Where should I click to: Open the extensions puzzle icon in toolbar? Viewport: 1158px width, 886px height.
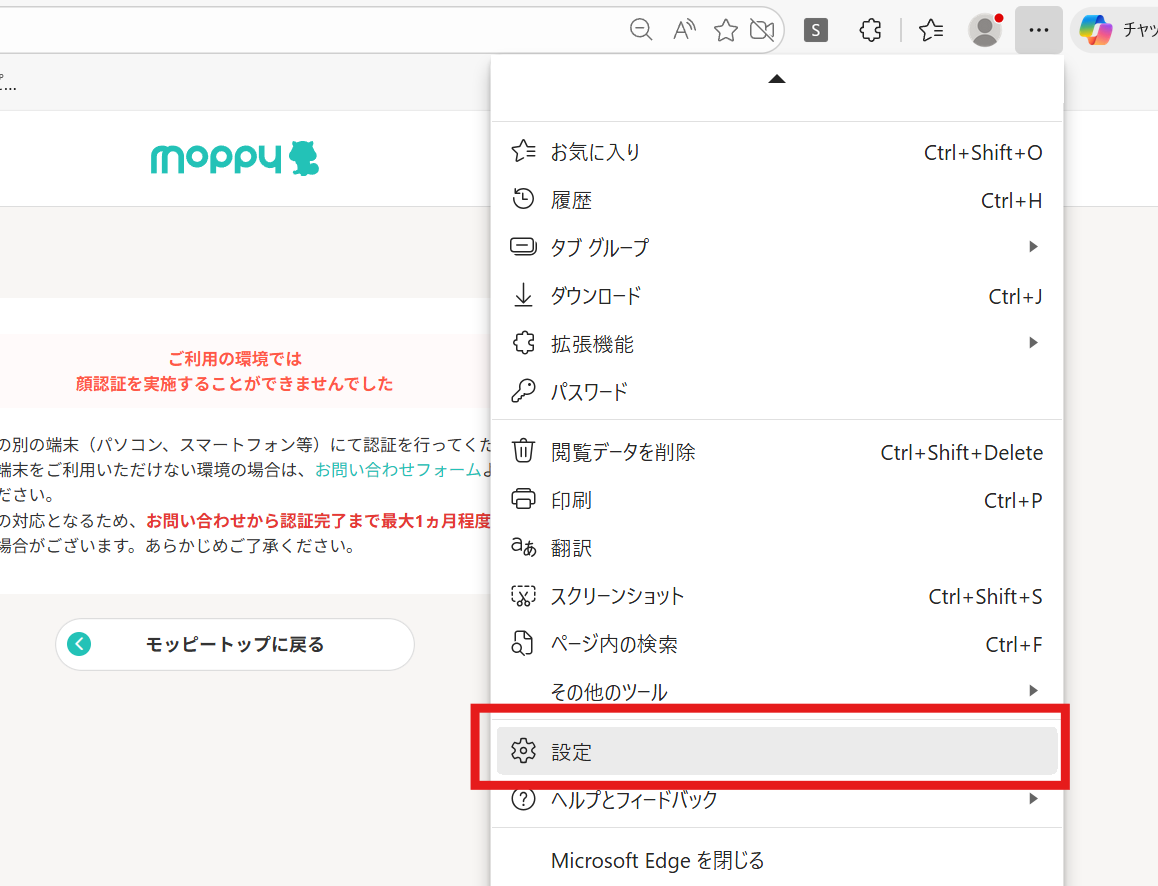[x=870, y=30]
